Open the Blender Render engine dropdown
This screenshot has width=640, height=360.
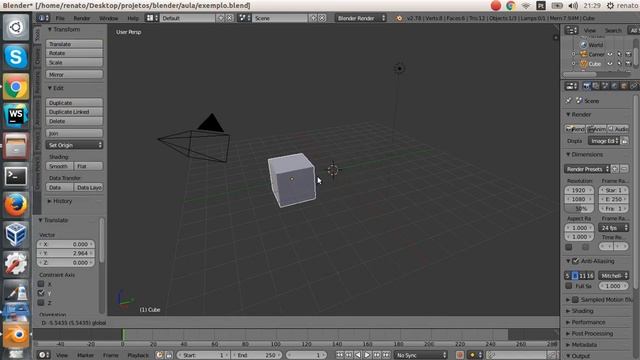[x=361, y=18]
